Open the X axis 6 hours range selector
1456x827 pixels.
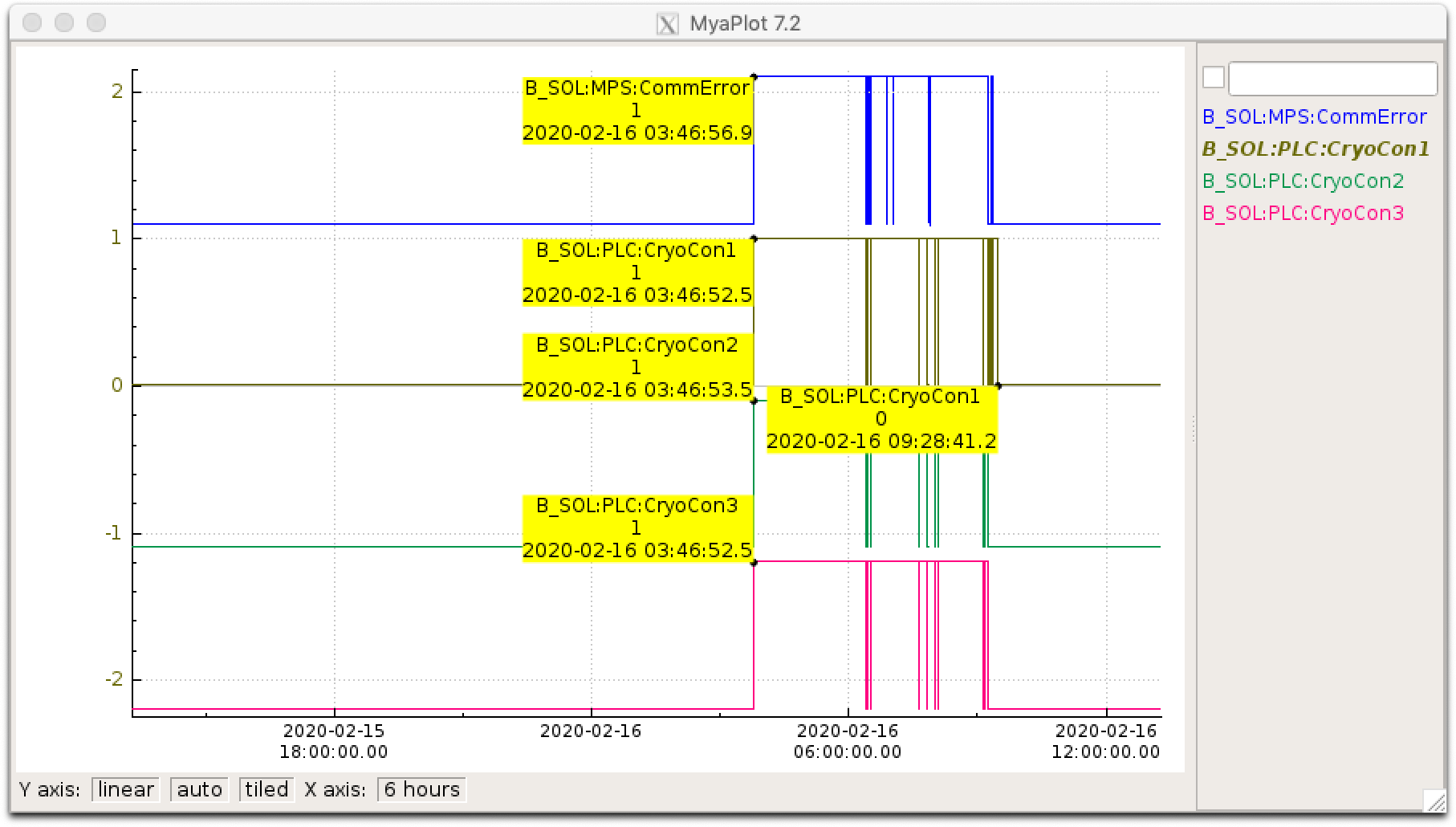421,790
